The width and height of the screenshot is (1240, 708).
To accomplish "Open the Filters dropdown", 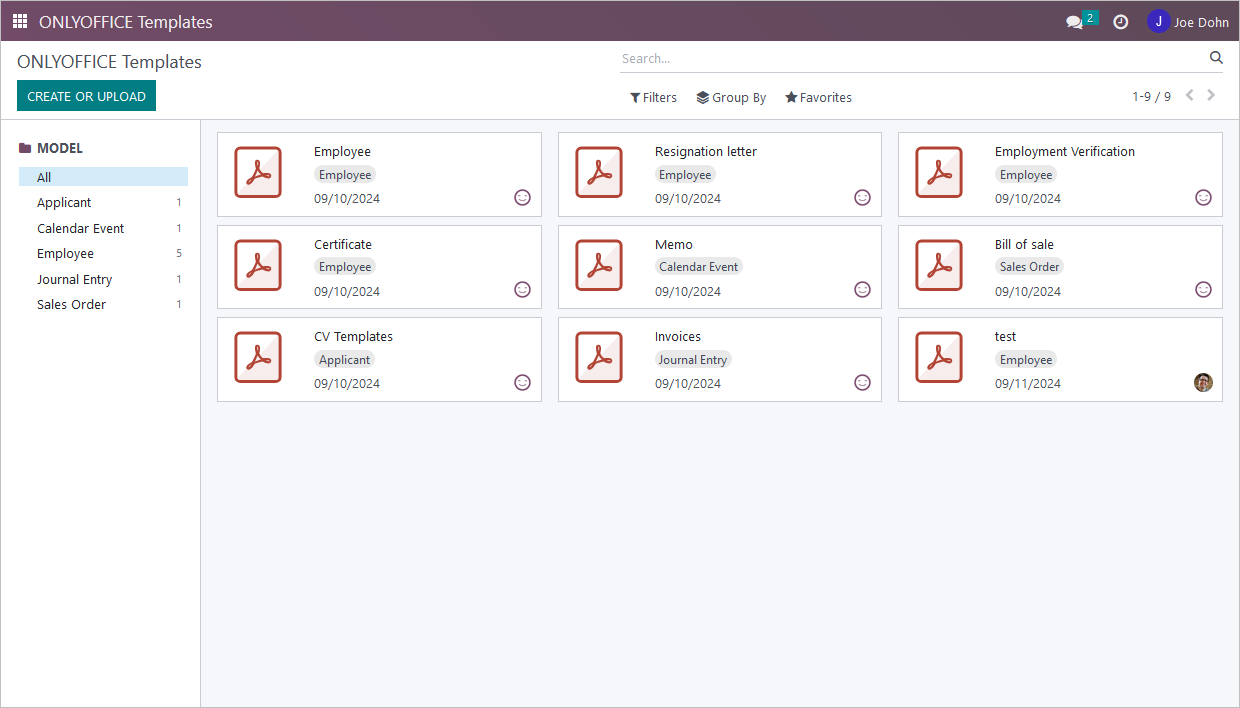I will [653, 97].
